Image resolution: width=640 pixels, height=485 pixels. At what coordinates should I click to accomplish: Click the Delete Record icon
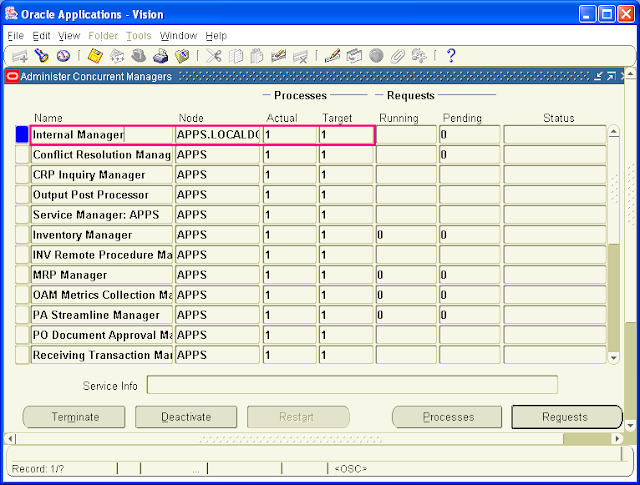(x=300, y=56)
